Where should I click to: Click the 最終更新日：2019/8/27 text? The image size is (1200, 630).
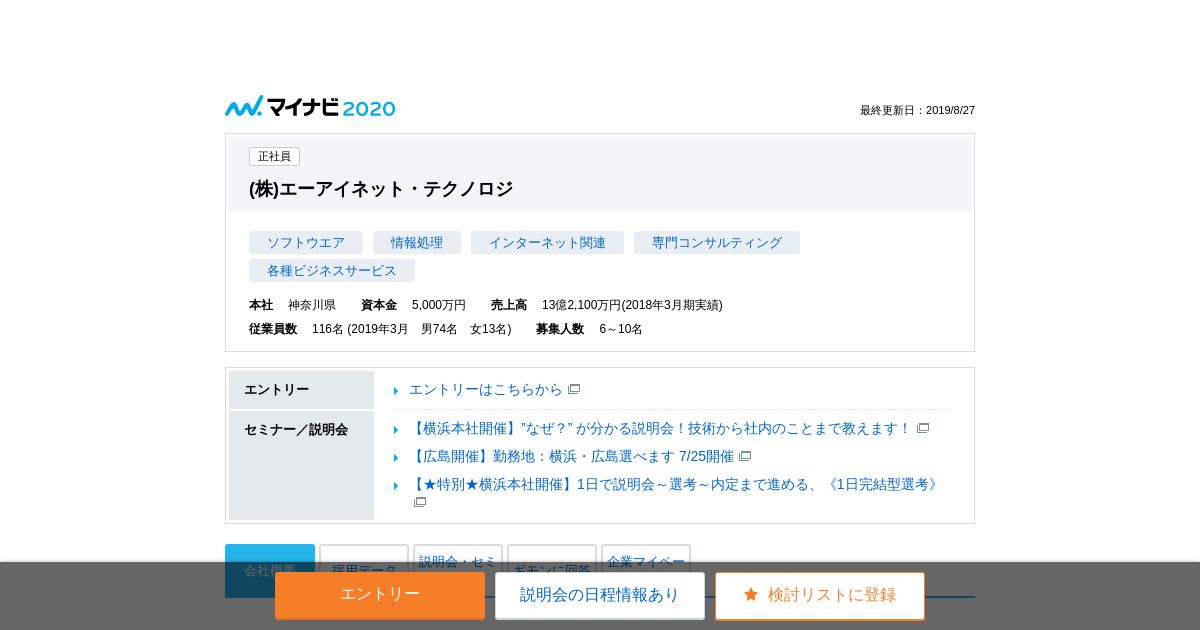pos(917,110)
